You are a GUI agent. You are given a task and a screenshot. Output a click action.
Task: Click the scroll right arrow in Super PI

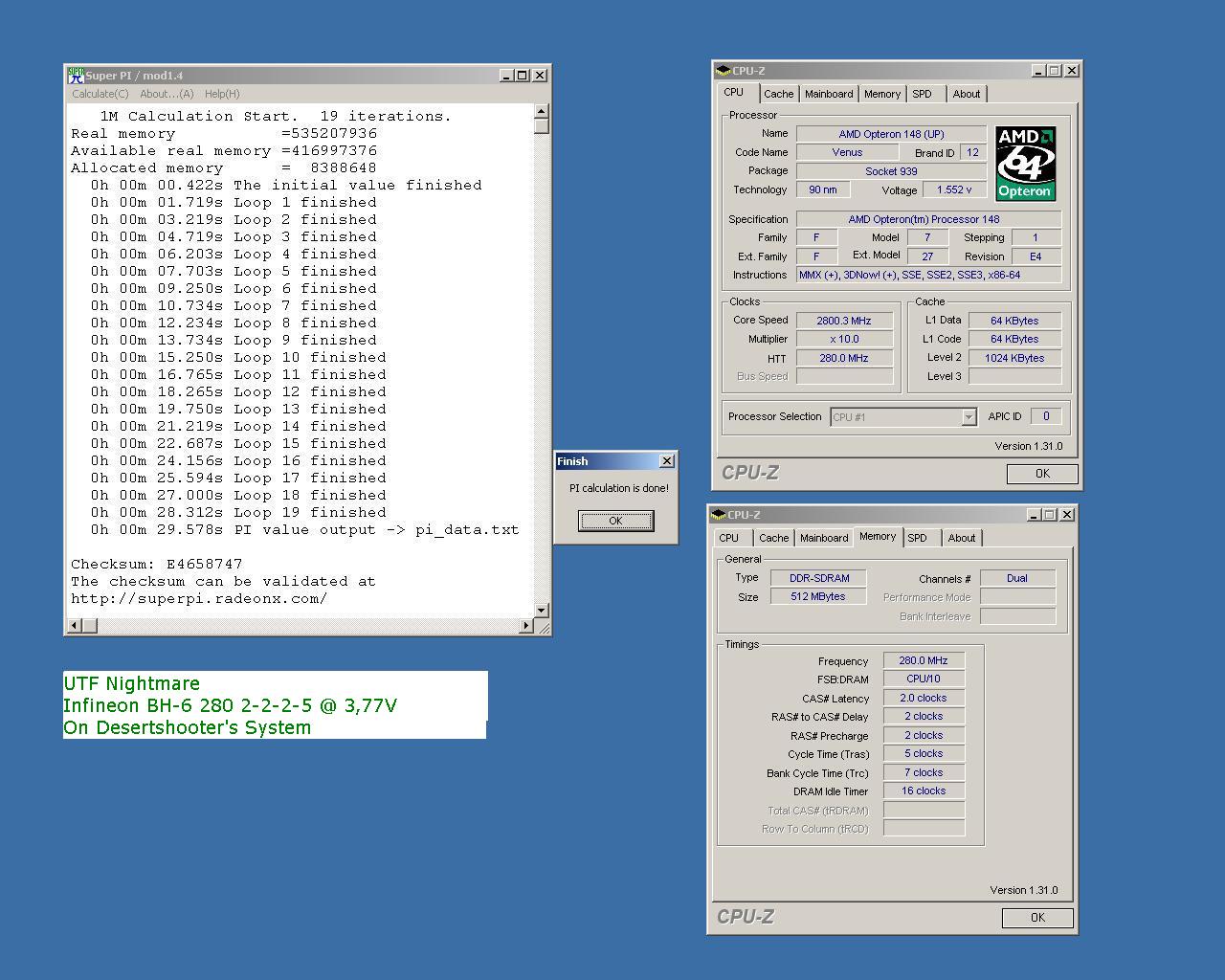(x=525, y=626)
